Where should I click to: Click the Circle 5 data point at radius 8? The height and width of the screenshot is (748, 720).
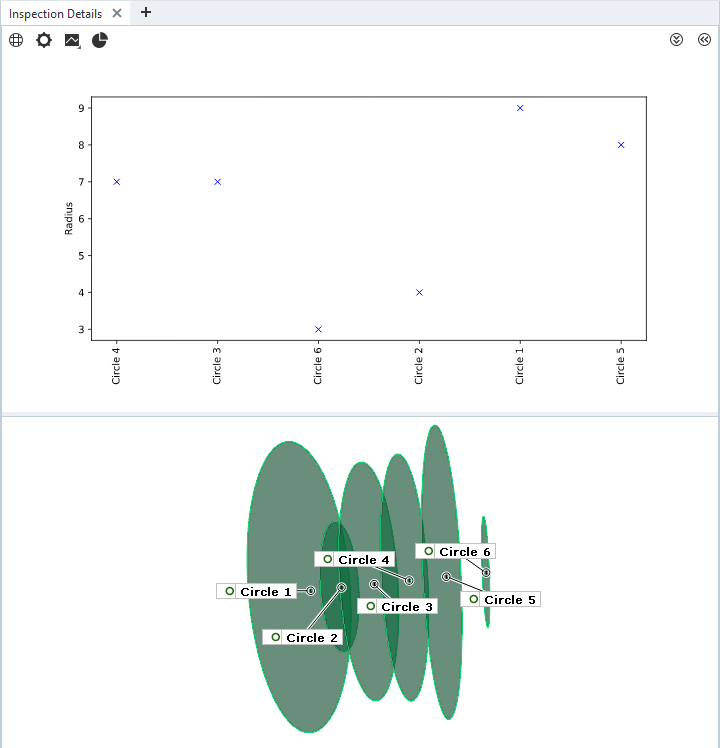click(621, 145)
